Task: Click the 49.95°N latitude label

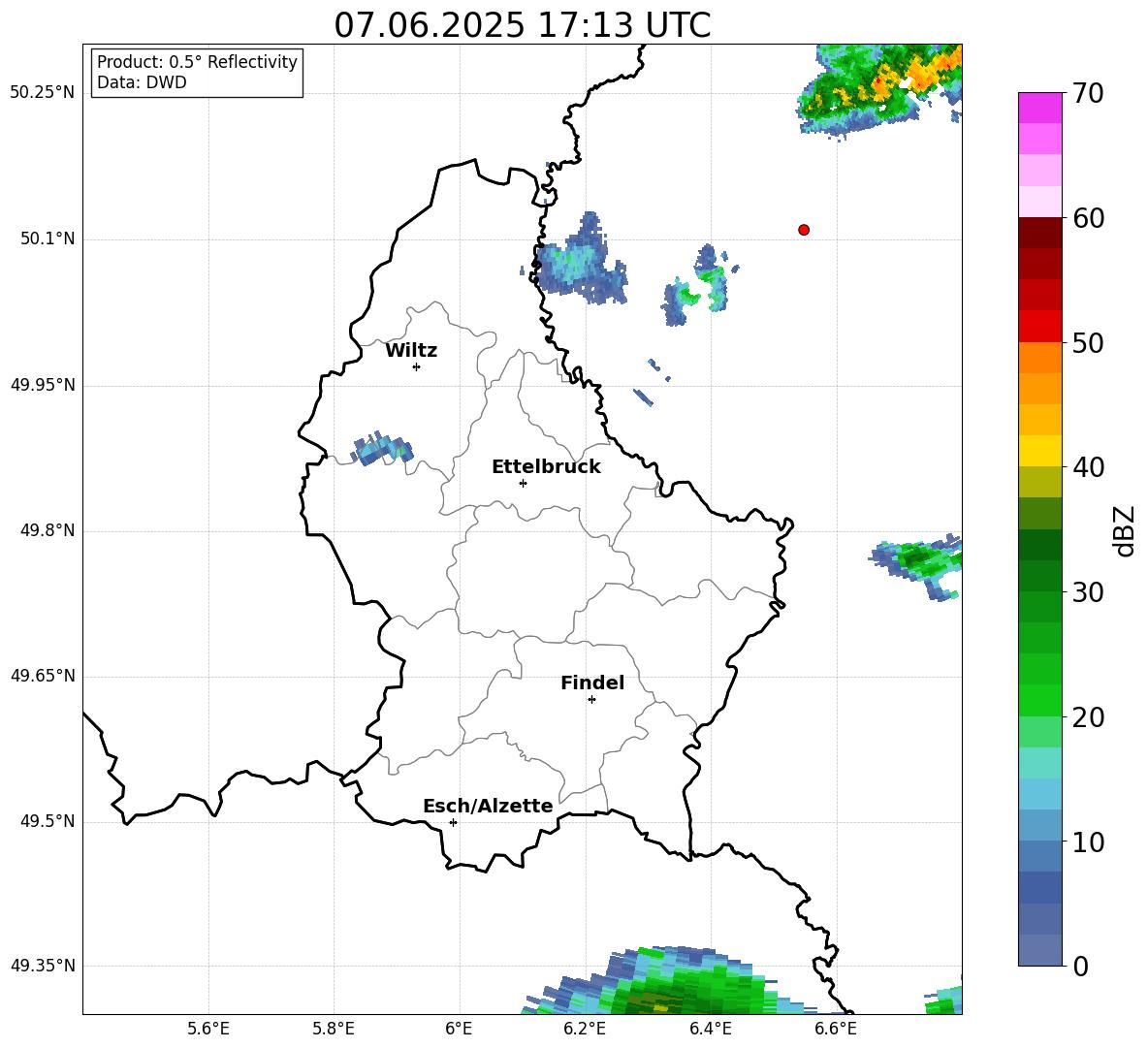Action: [43, 385]
